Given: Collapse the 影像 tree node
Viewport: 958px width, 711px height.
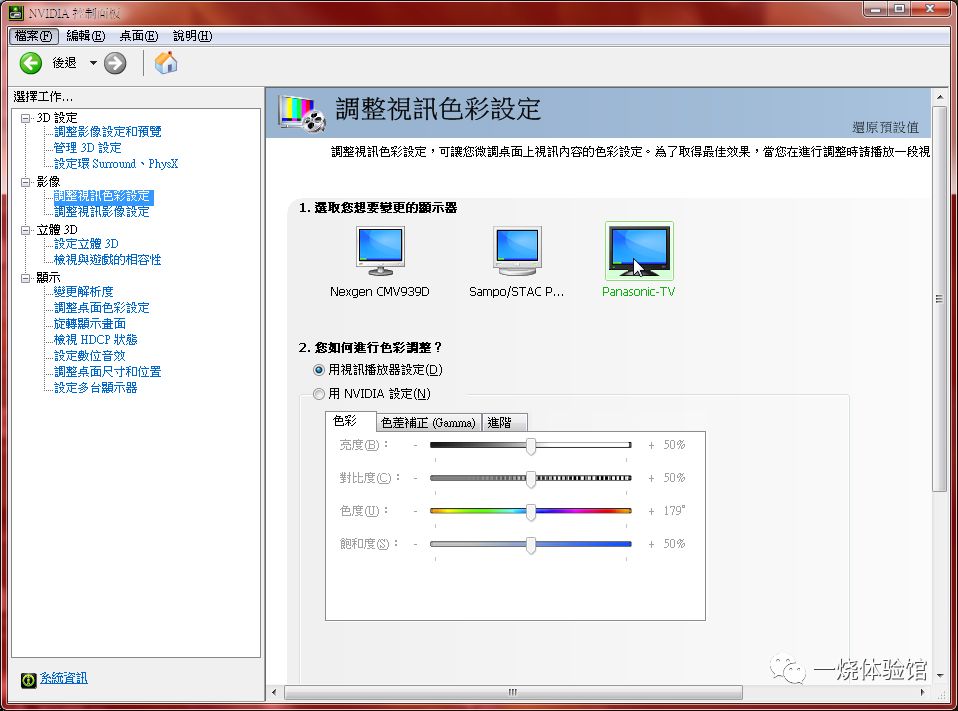Looking at the screenshot, I should click(25, 182).
